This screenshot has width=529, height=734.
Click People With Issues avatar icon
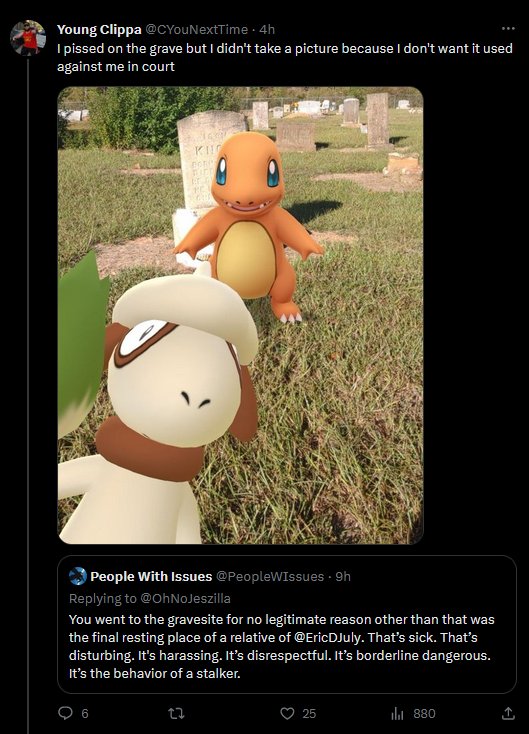pos(78,576)
